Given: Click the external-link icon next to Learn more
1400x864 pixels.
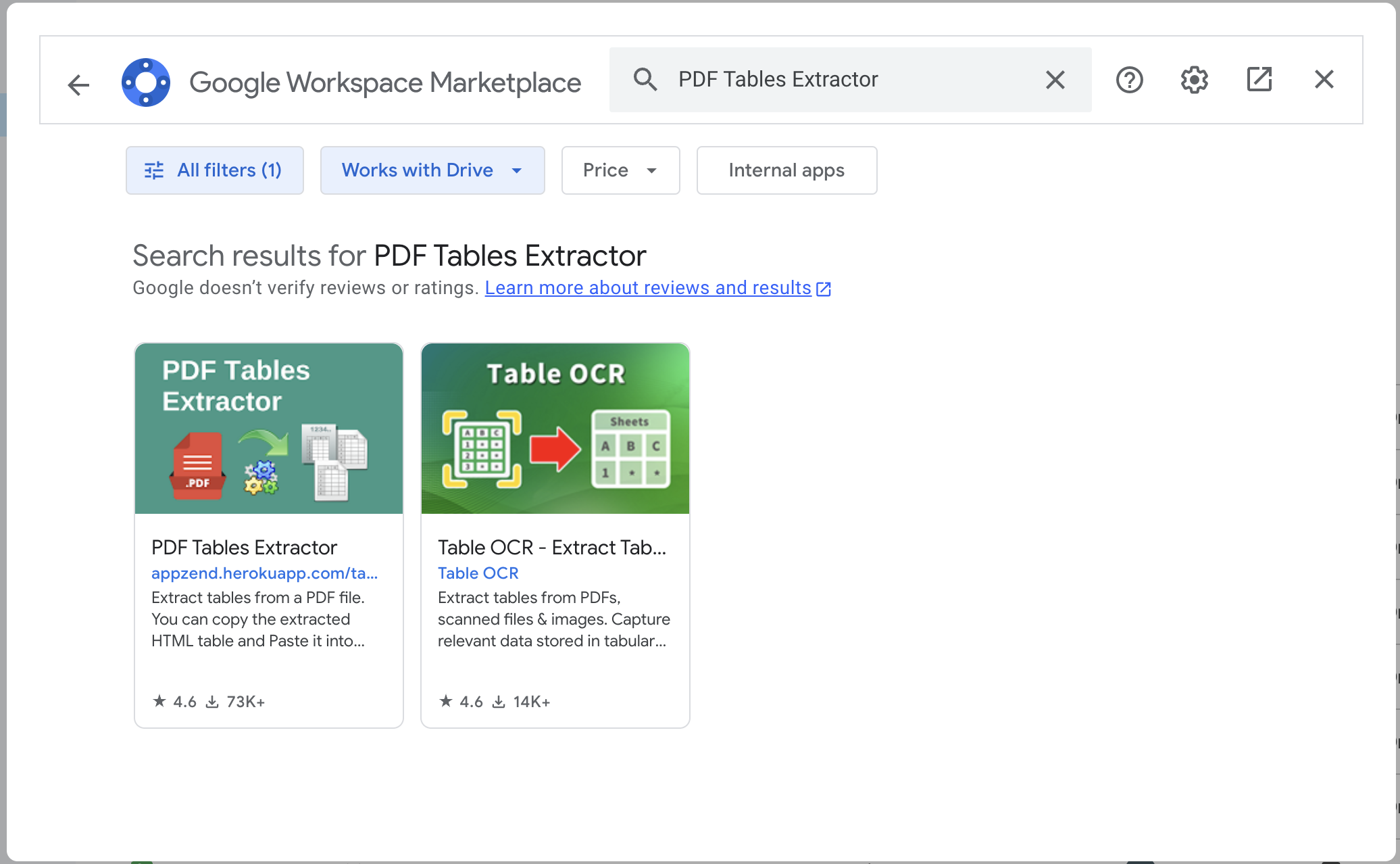Looking at the screenshot, I should click(824, 289).
